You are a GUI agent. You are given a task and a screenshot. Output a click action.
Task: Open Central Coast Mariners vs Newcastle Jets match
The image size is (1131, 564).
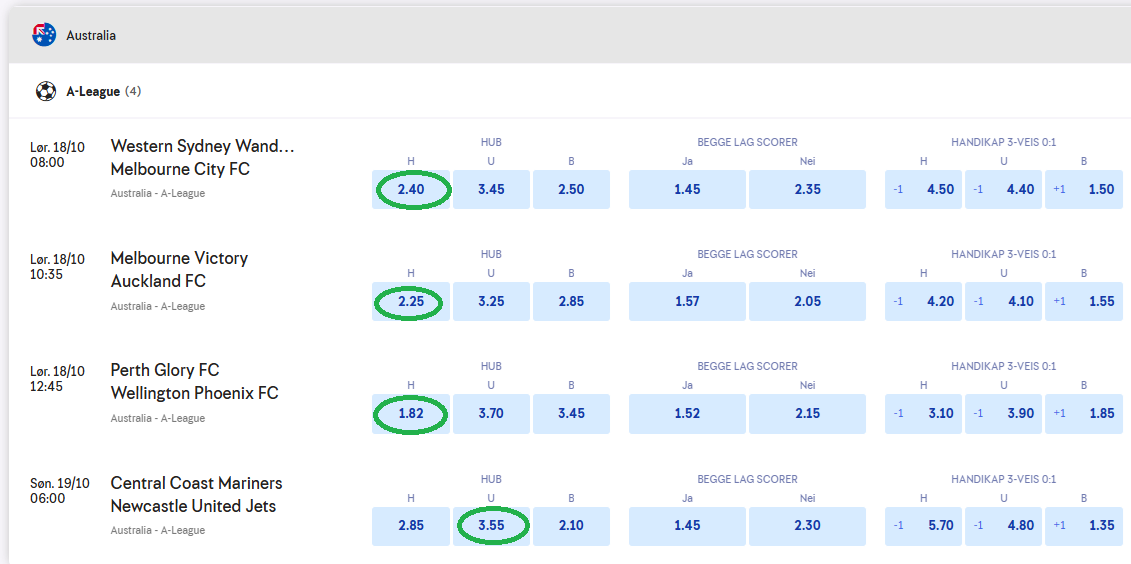pyautogui.click(x=196, y=494)
